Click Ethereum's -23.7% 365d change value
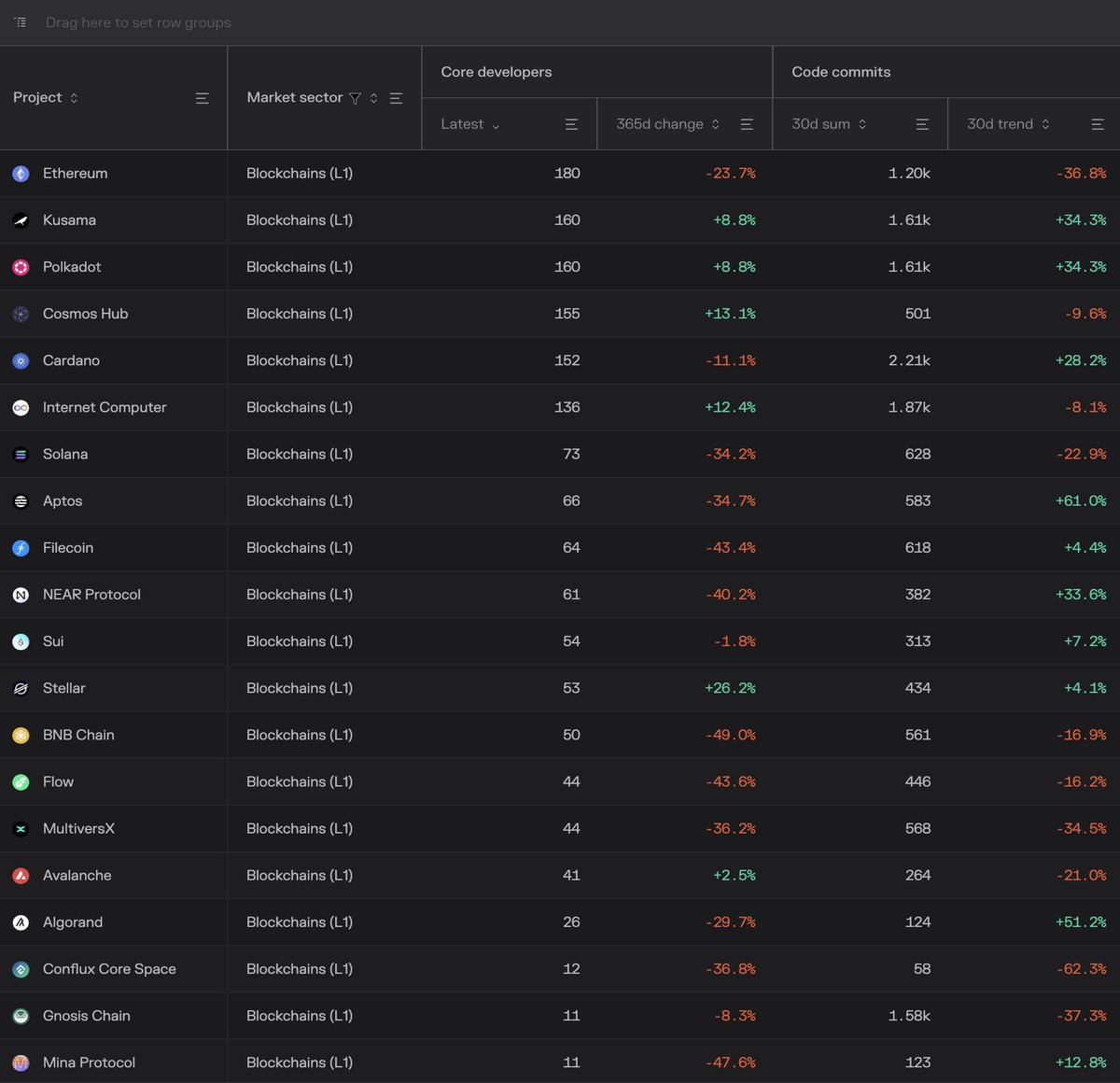Screen dimensions: 1120x1083 tap(731, 174)
